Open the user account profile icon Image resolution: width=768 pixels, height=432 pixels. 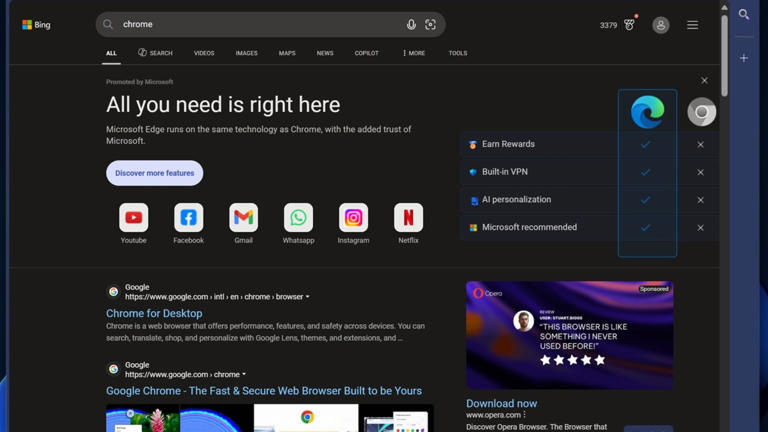[661, 25]
